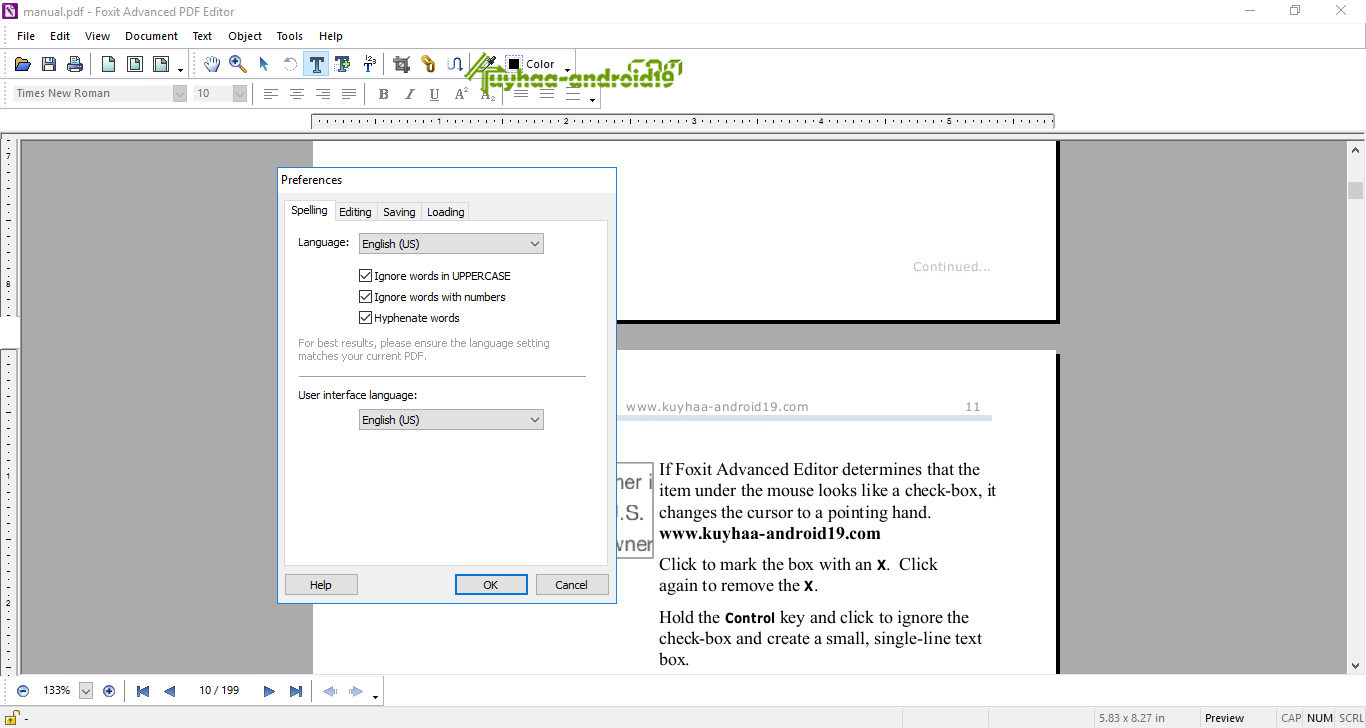The height and width of the screenshot is (728, 1366).
Task: Click the black Color swatch
Action: (x=514, y=64)
